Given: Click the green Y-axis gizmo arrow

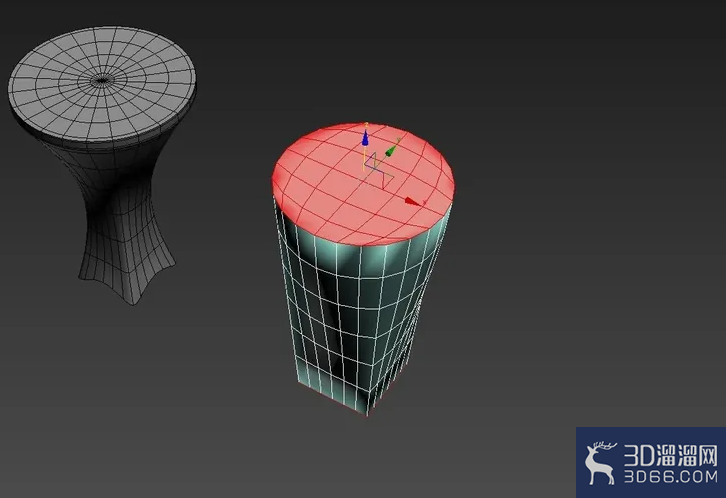Looking at the screenshot, I should [x=392, y=150].
